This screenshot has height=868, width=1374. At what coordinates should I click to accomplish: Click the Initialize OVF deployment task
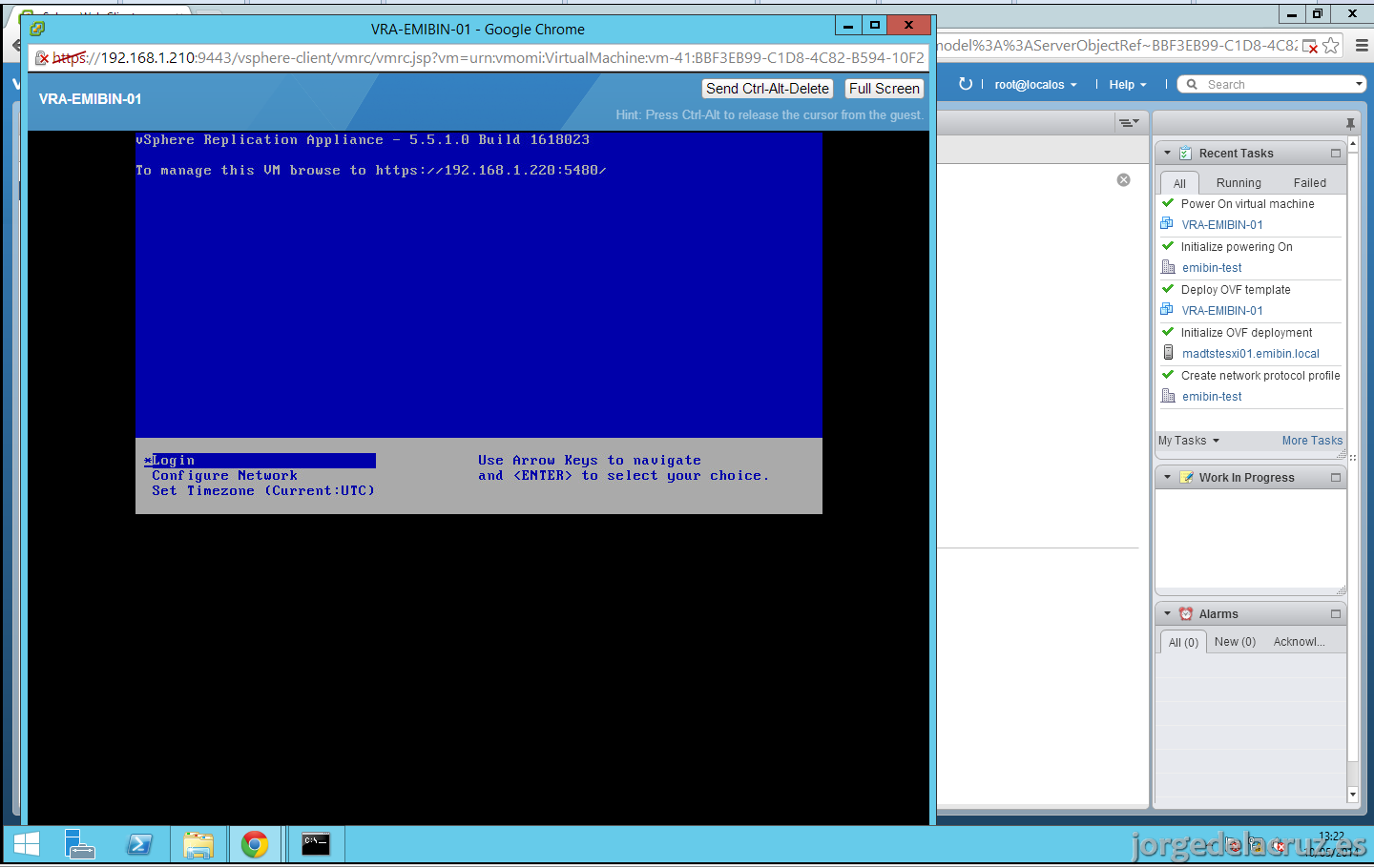[x=1246, y=333]
